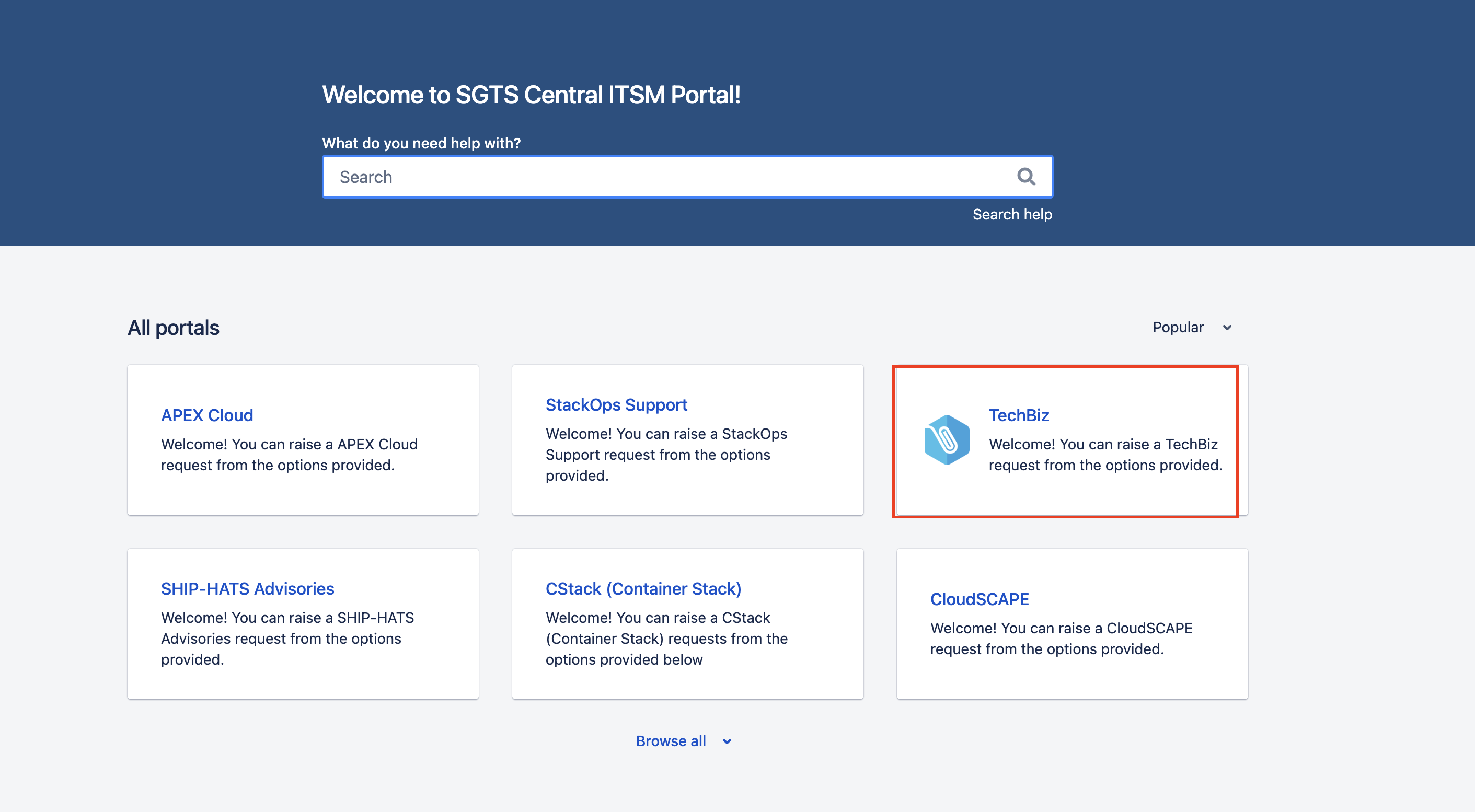Image resolution: width=1475 pixels, height=812 pixels.
Task: Click the APEX Cloud card description
Action: [289, 455]
